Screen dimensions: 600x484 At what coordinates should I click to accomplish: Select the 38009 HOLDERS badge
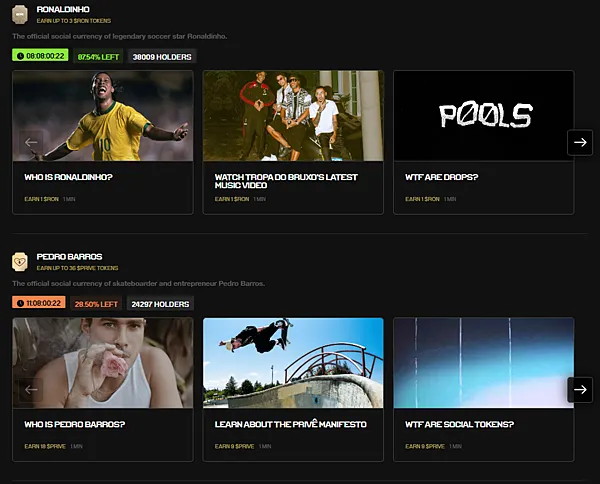162,57
